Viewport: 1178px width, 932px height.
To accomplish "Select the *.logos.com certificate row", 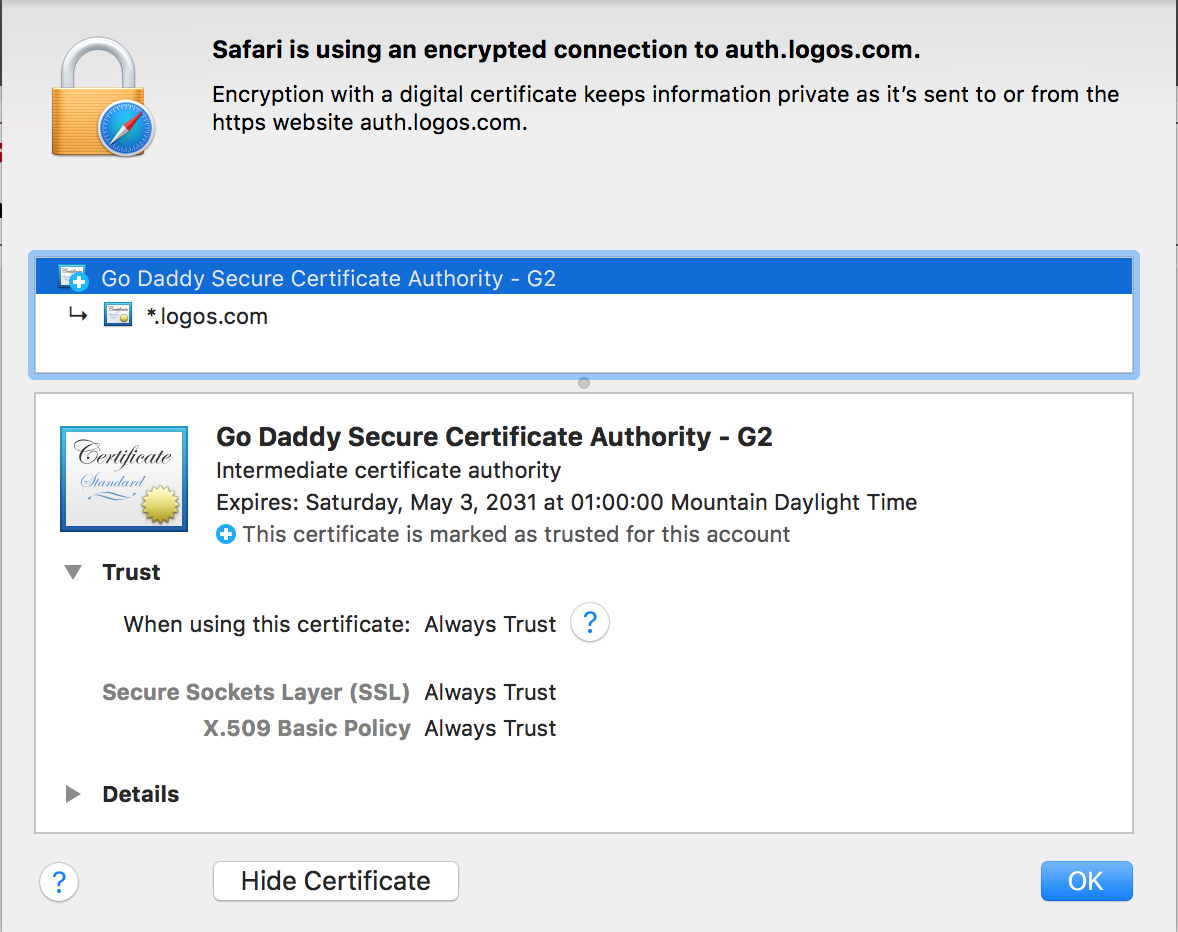I will pos(584,315).
